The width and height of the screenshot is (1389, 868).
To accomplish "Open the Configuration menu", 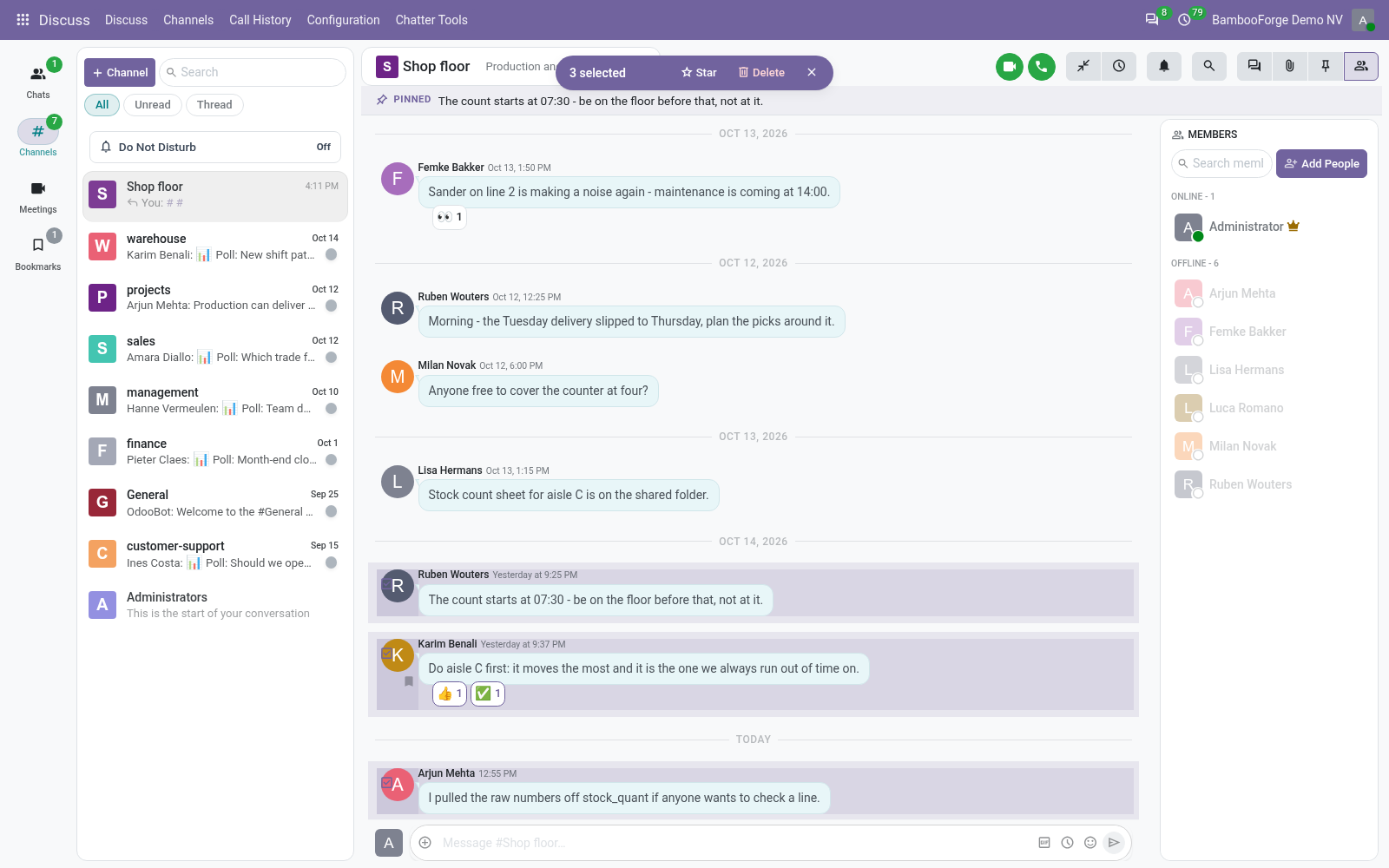I will tap(343, 20).
